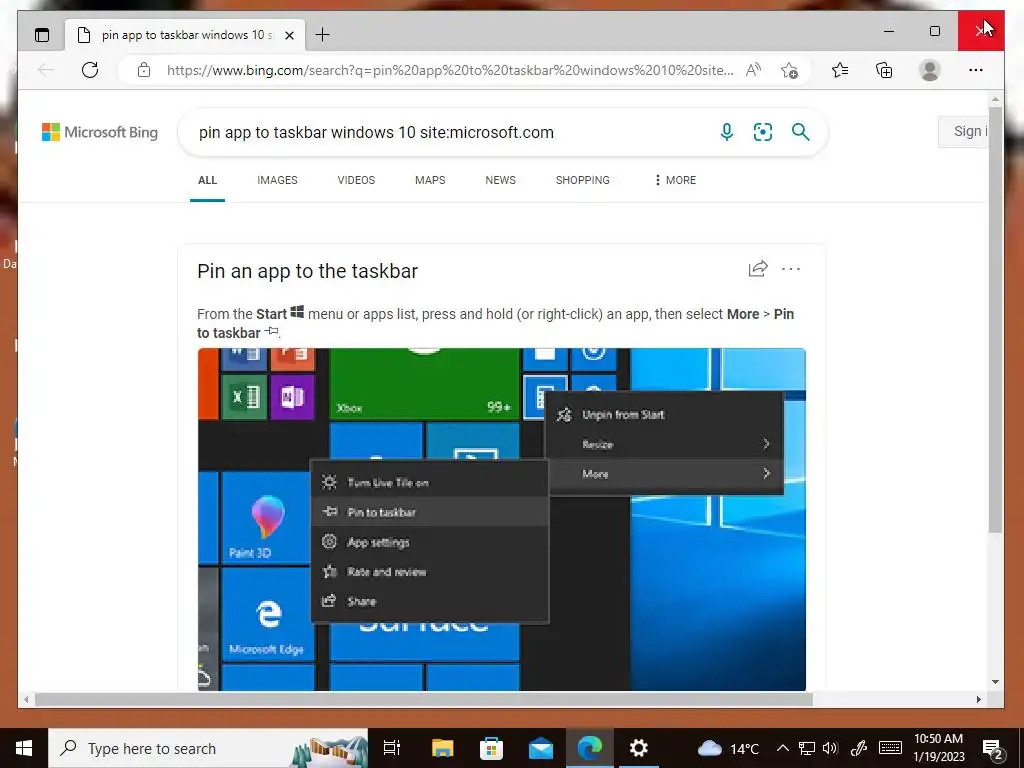Start voice search with the microphone
This screenshot has height=768, width=1024.
click(726, 132)
